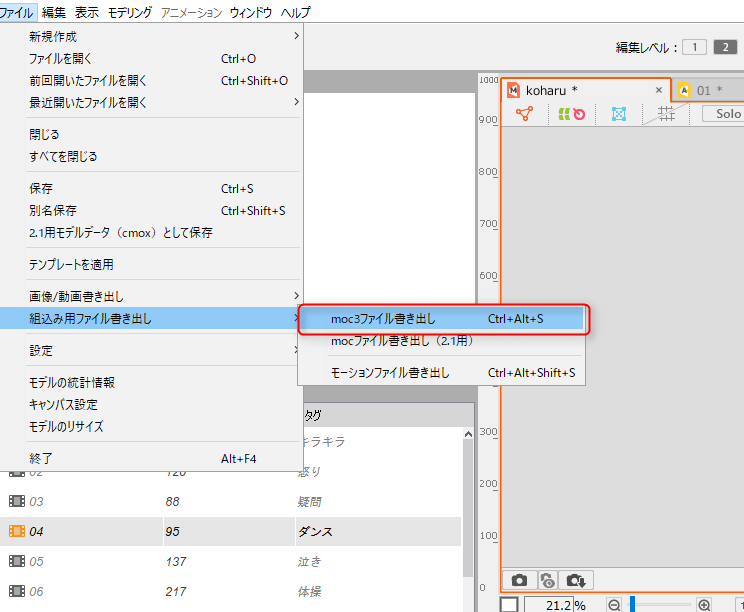Viewport: 744px width, 612px height.
Task: Select 組込み用ファイル書き出し entry
Action: click(x=151, y=318)
